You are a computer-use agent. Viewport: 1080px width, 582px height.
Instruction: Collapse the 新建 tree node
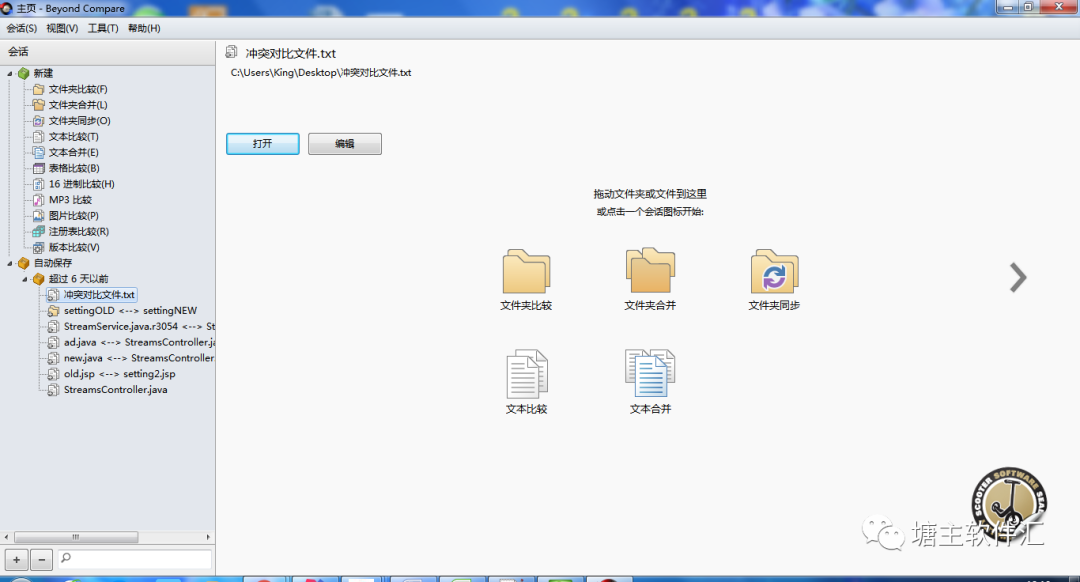[x=10, y=73]
